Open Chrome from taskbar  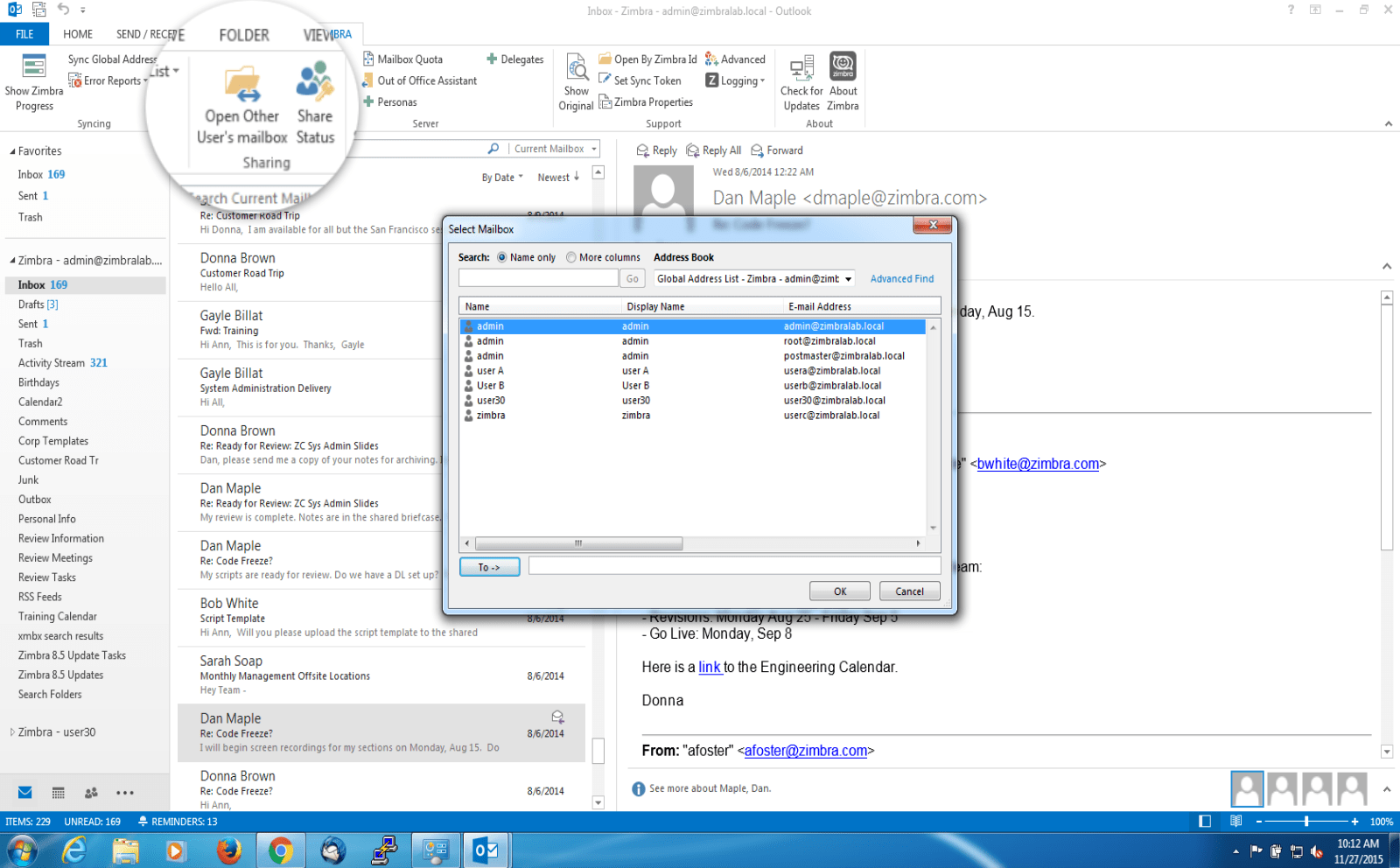[281, 850]
